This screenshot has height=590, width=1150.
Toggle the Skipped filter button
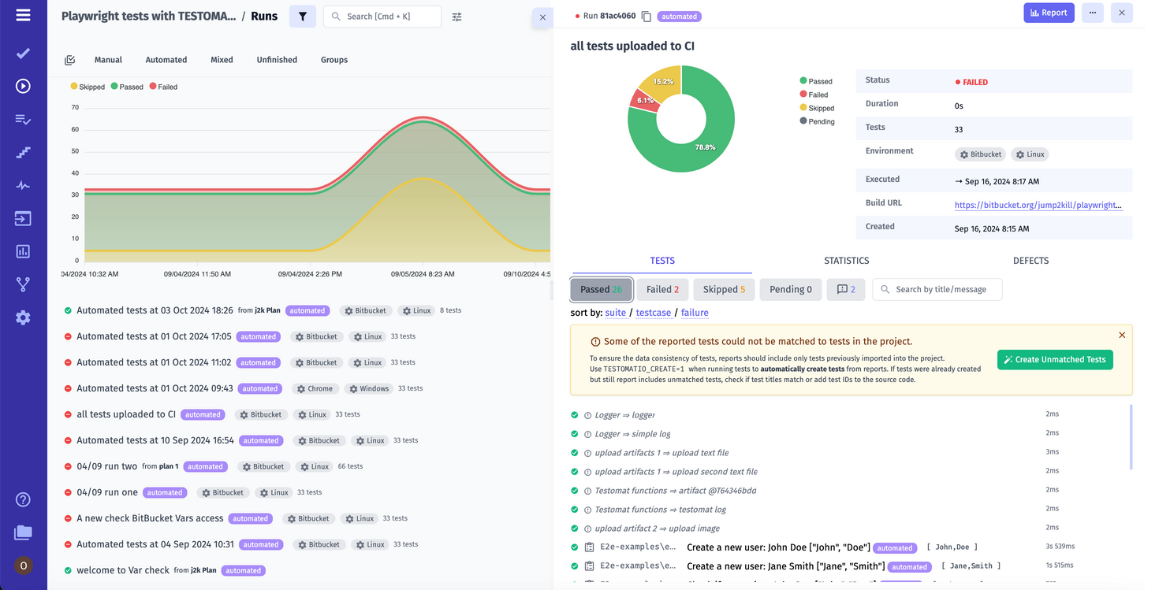[x=723, y=290]
